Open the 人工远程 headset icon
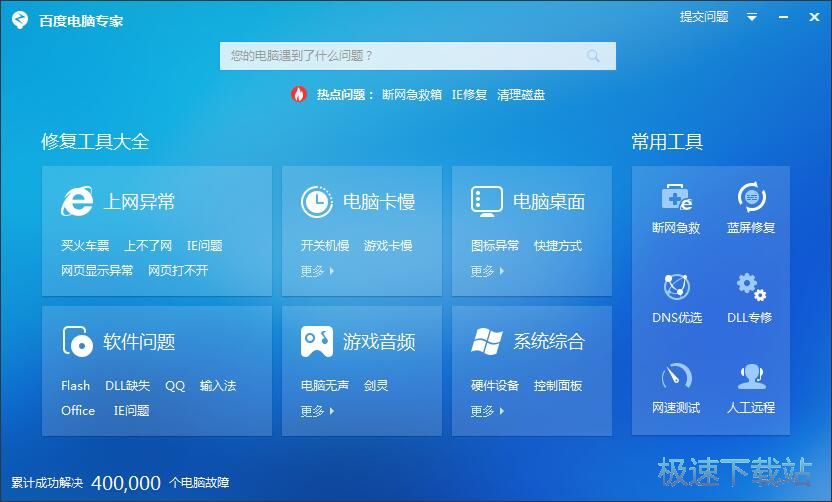 click(x=751, y=376)
